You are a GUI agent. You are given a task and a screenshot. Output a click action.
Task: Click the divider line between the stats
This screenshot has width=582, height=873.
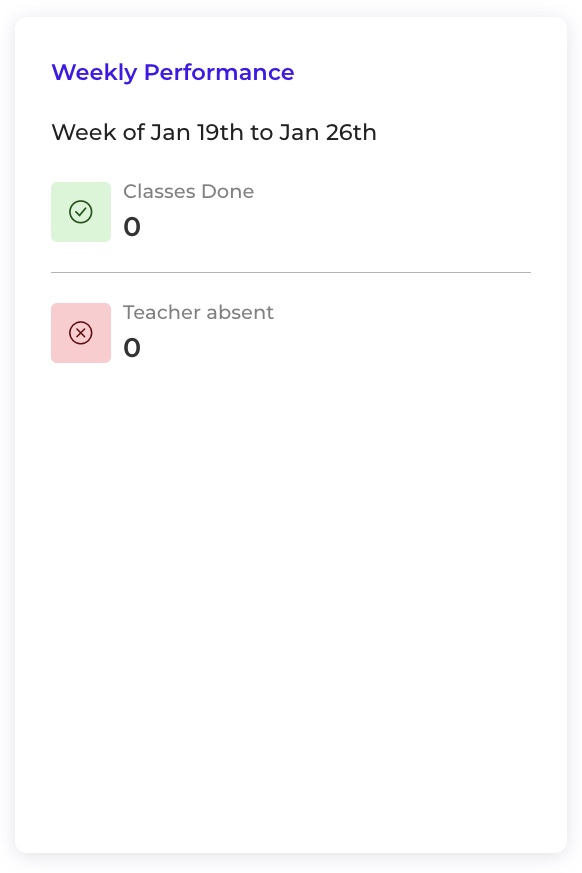291,272
